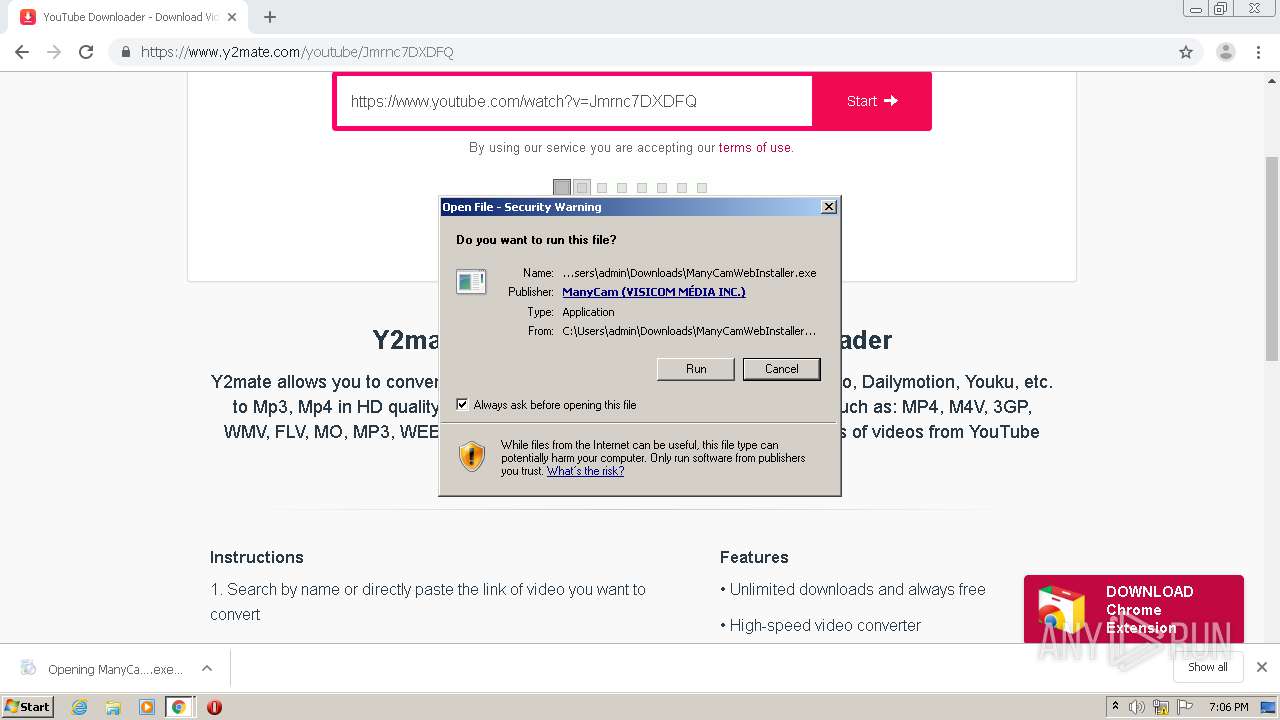Screen dimensions: 1280x720
Task: Click the DOWNLOAD Chrome Extension banner
Action: click(x=1133, y=609)
